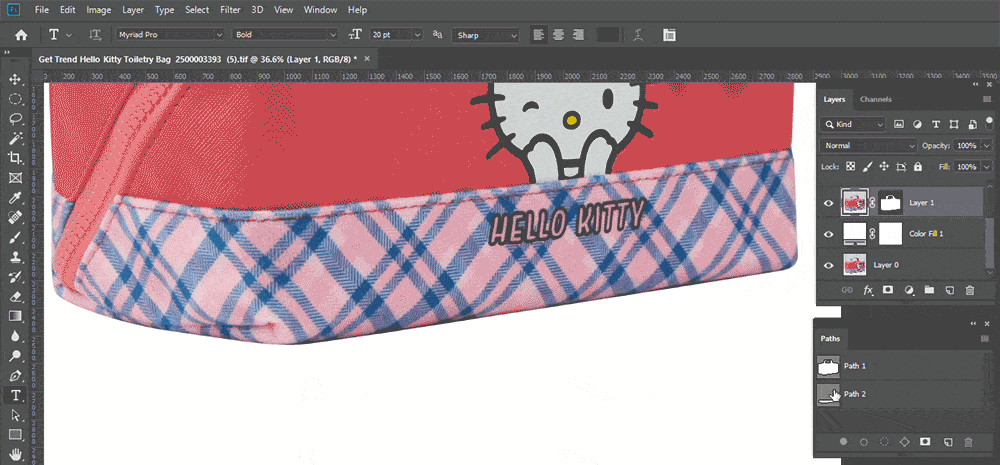Make work path from selection icon
The width and height of the screenshot is (1000, 465).
point(904,441)
